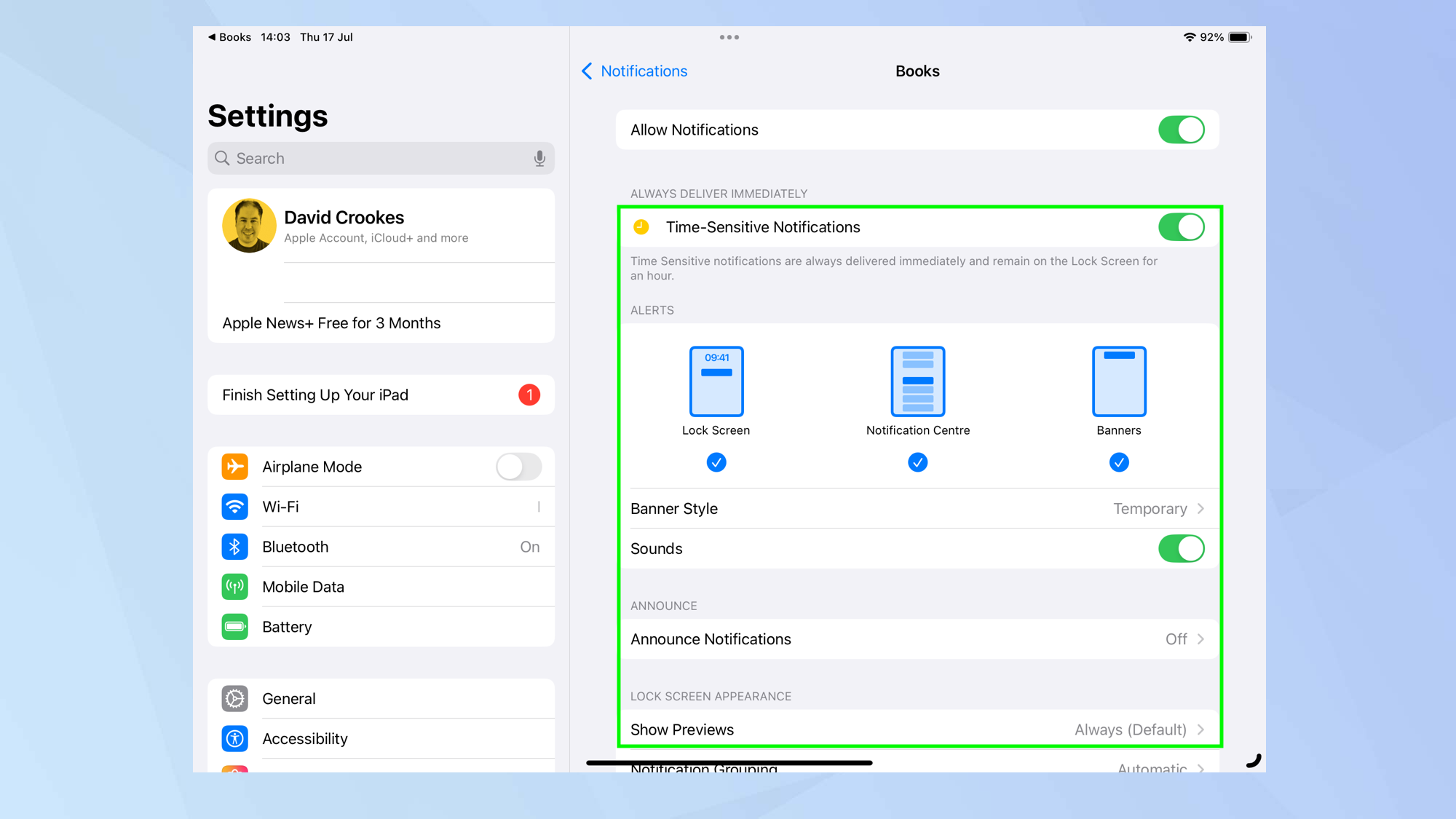Open Apple News+ Free for 3 Months
1456x819 pixels.
click(331, 323)
